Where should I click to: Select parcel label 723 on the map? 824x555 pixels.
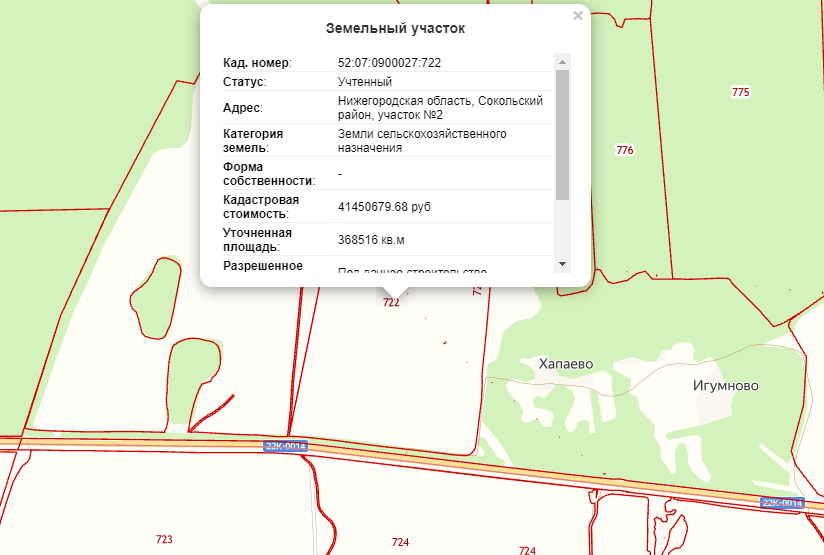pyautogui.click(x=164, y=539)
